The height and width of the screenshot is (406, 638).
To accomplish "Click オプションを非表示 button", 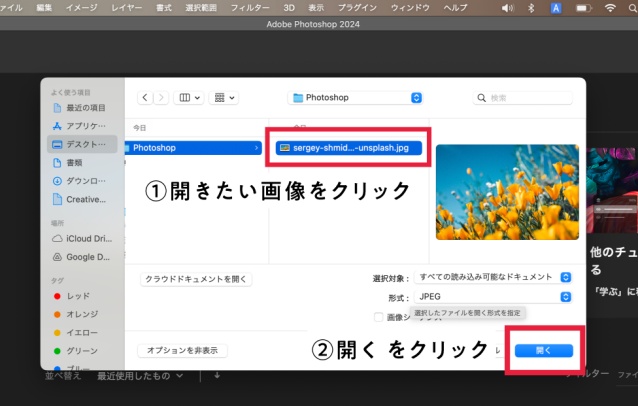I will 182,350.
